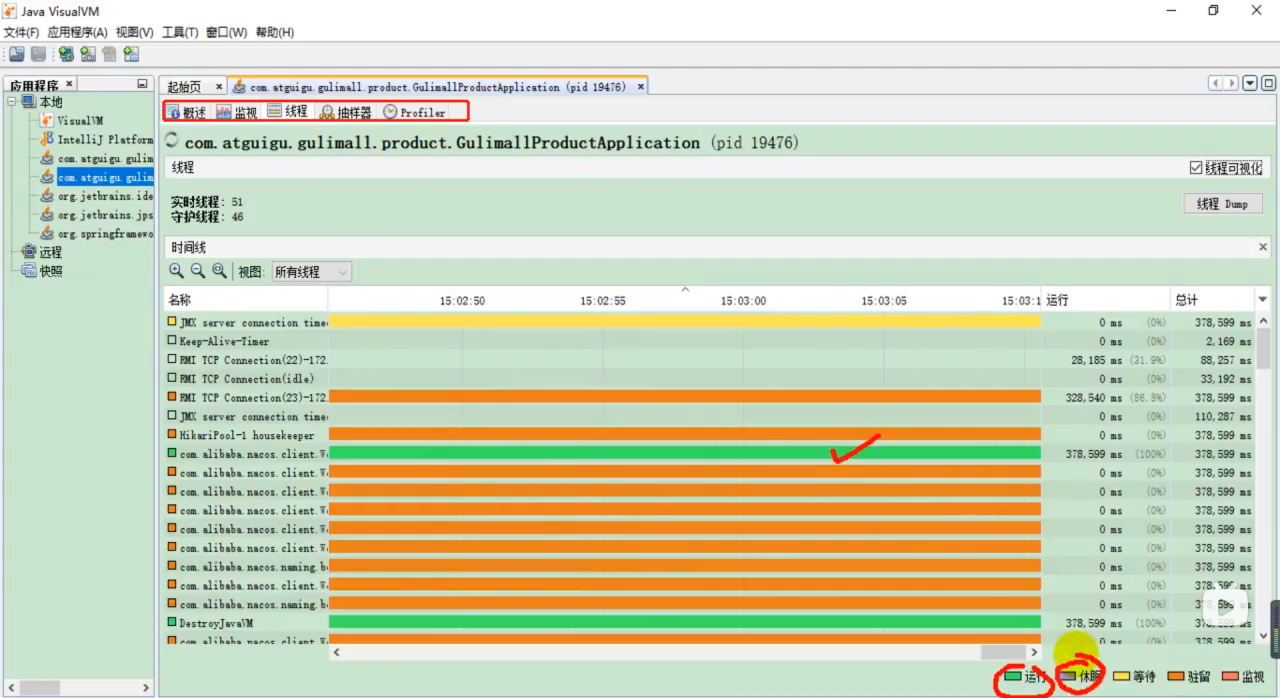Screen dimensions: 1280x698
Task: Click the 线程 Dump button
Action: pyautogui.click(x=1222, y=204)
